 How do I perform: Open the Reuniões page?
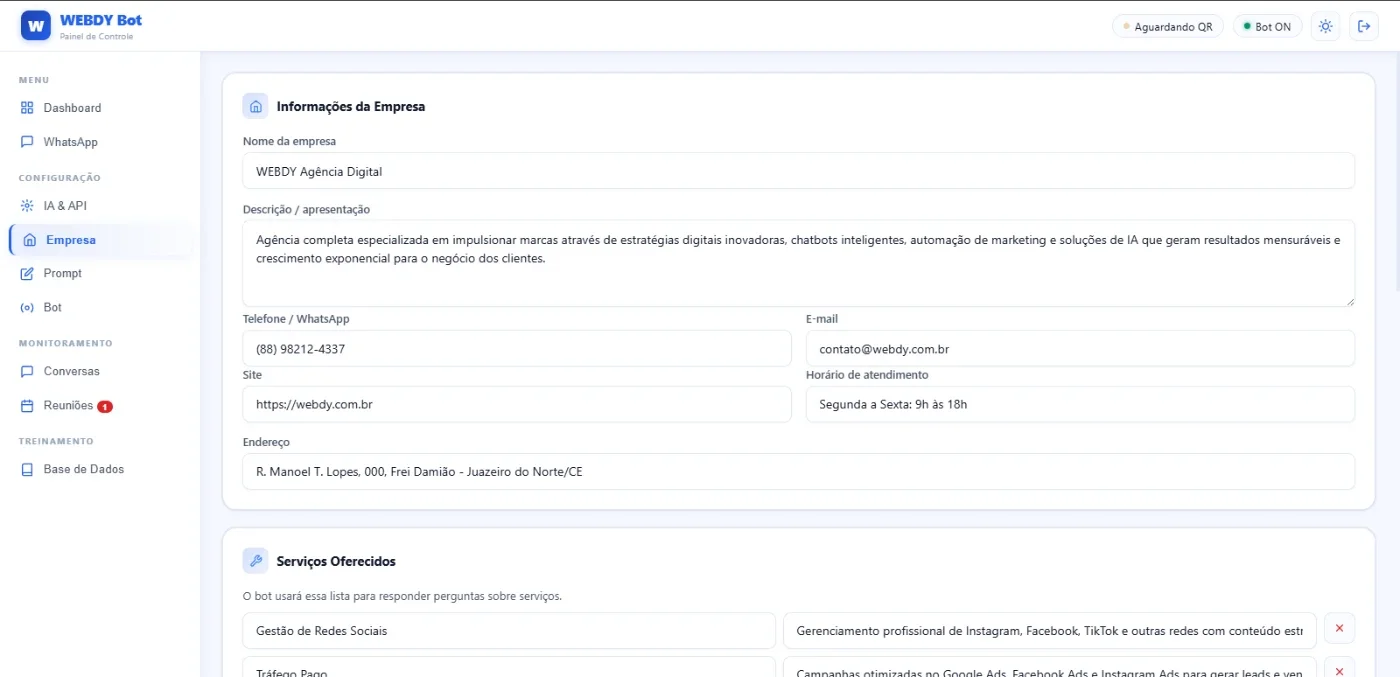100,406
